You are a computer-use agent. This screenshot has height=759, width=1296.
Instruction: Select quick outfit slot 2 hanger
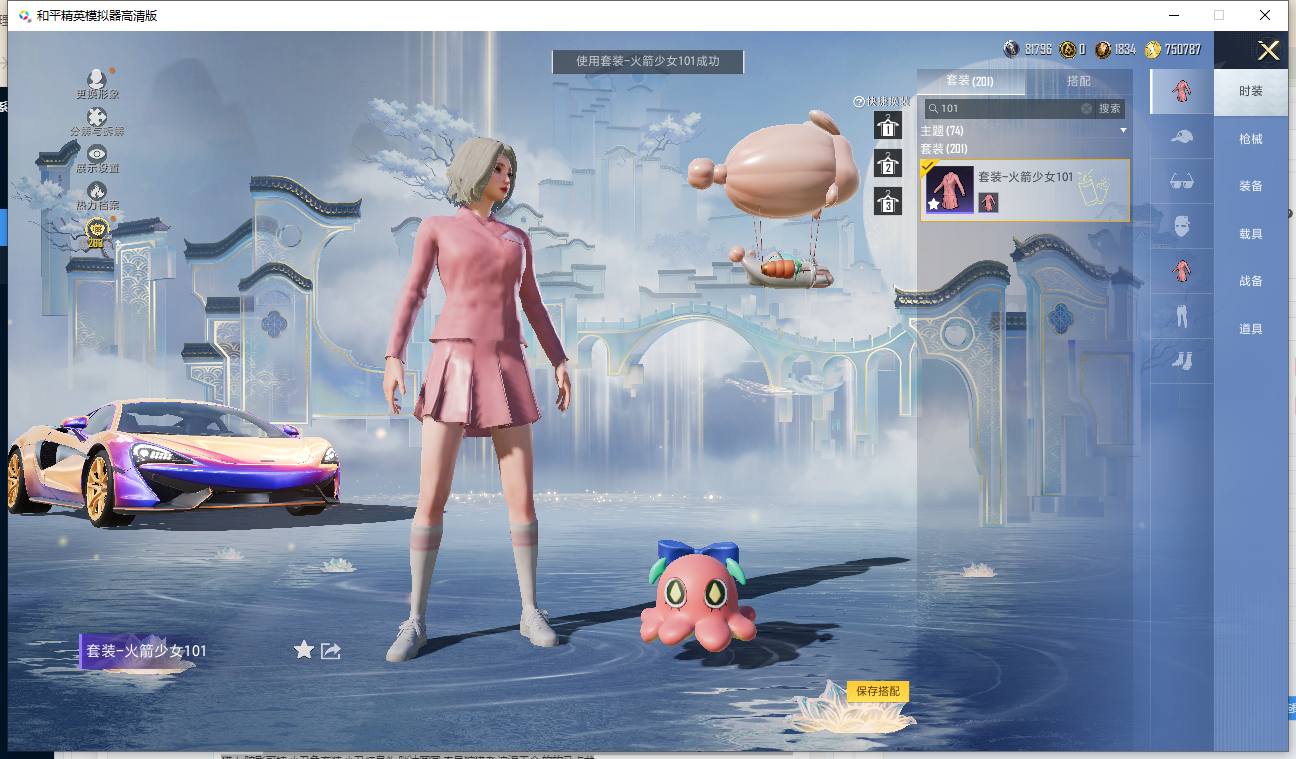(888, 164)
